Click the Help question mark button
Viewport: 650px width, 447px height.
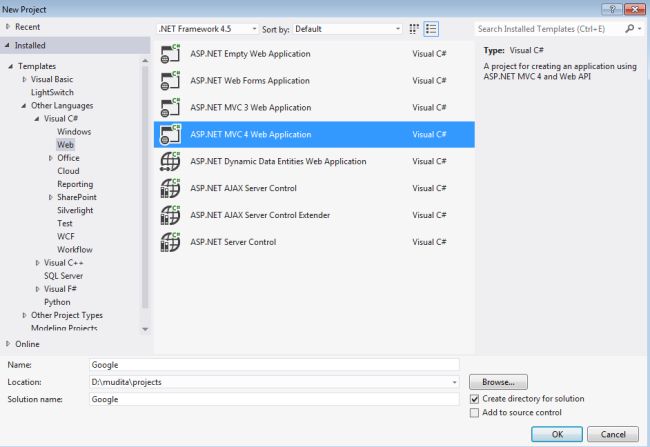tap(612, 9)
